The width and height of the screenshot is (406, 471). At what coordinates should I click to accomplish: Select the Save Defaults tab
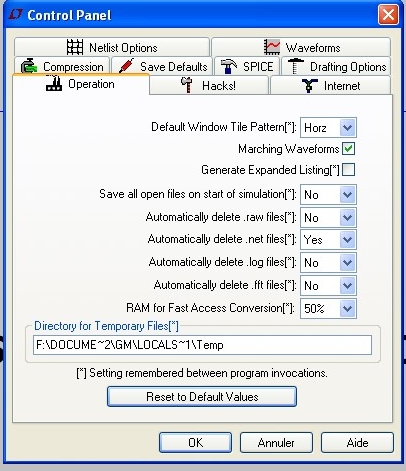pyautogui.click(x=162, y=66)
